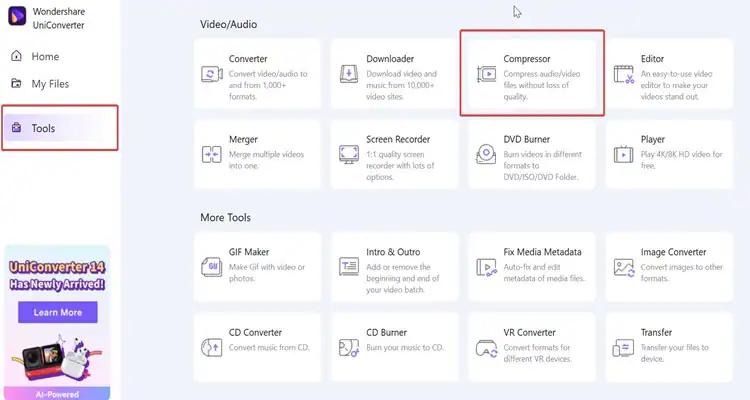Click the Intro & Outro icon
This screenshot has height=400, width=750.
(349, 267)
